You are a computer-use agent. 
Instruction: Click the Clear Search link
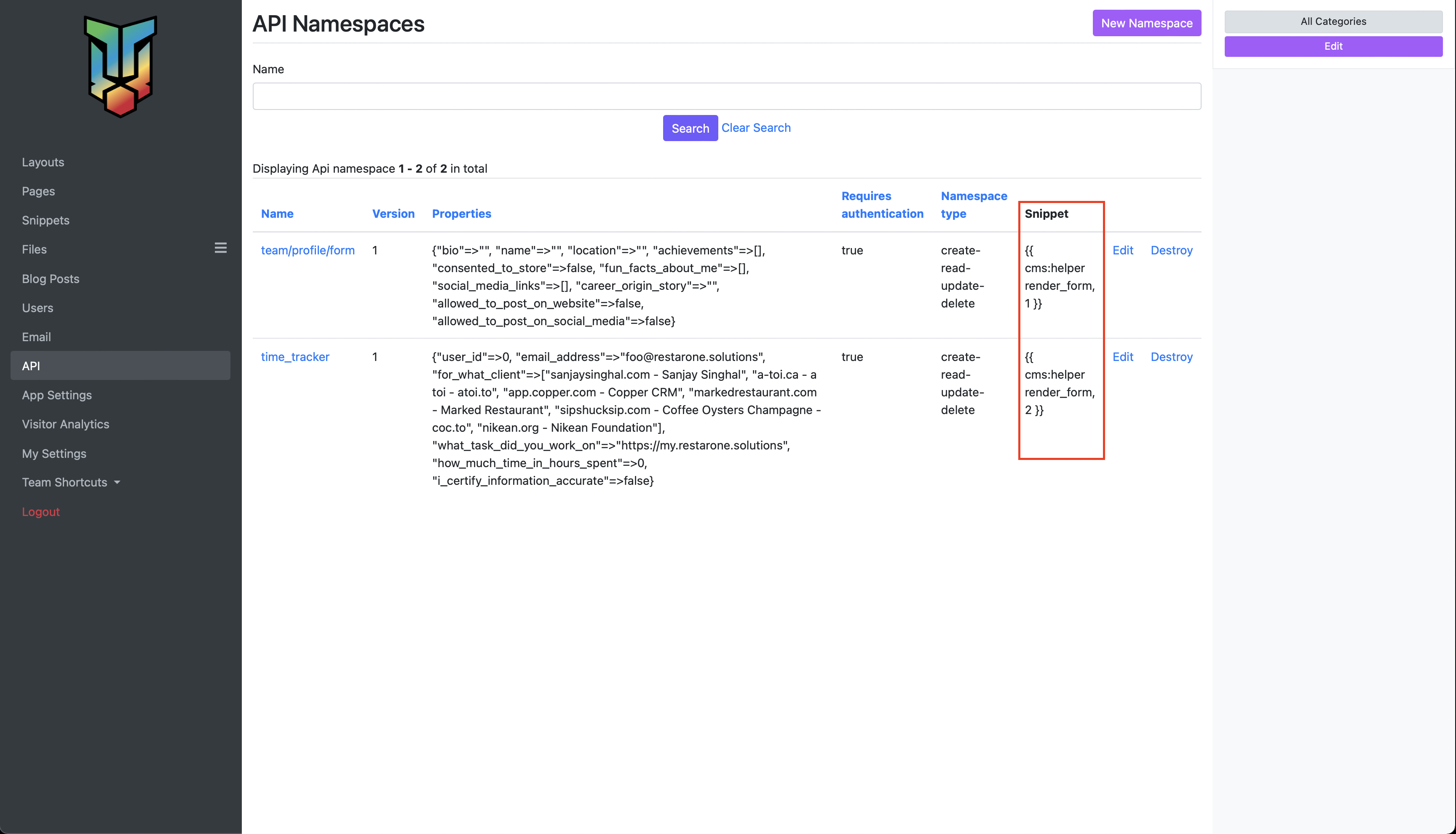(755, 128)
